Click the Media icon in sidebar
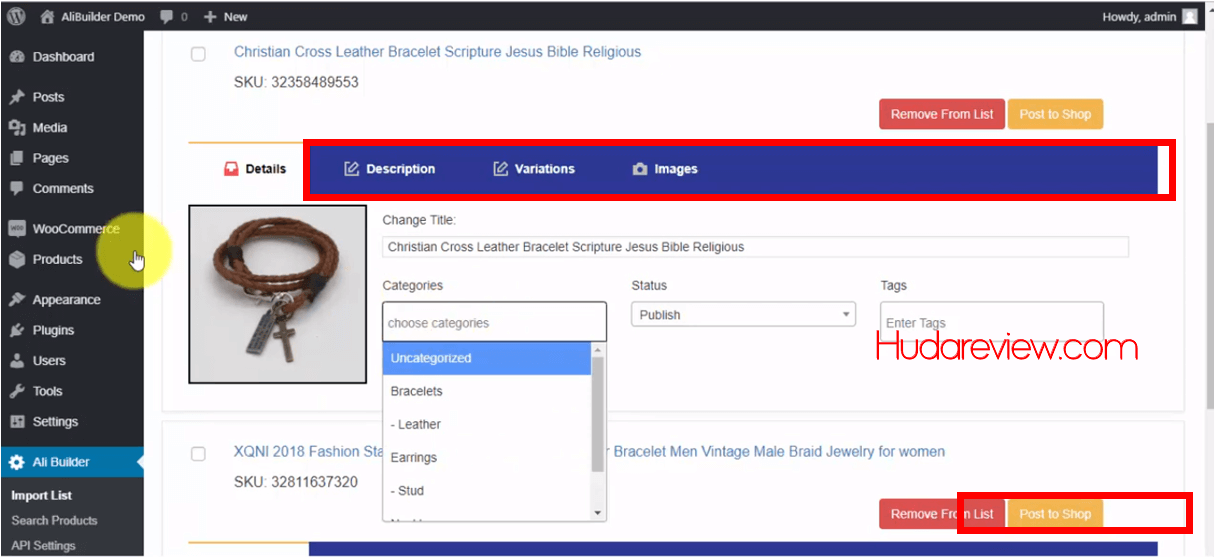Image resolution: width=1215 pixels, height=557 pixels. 17,128
